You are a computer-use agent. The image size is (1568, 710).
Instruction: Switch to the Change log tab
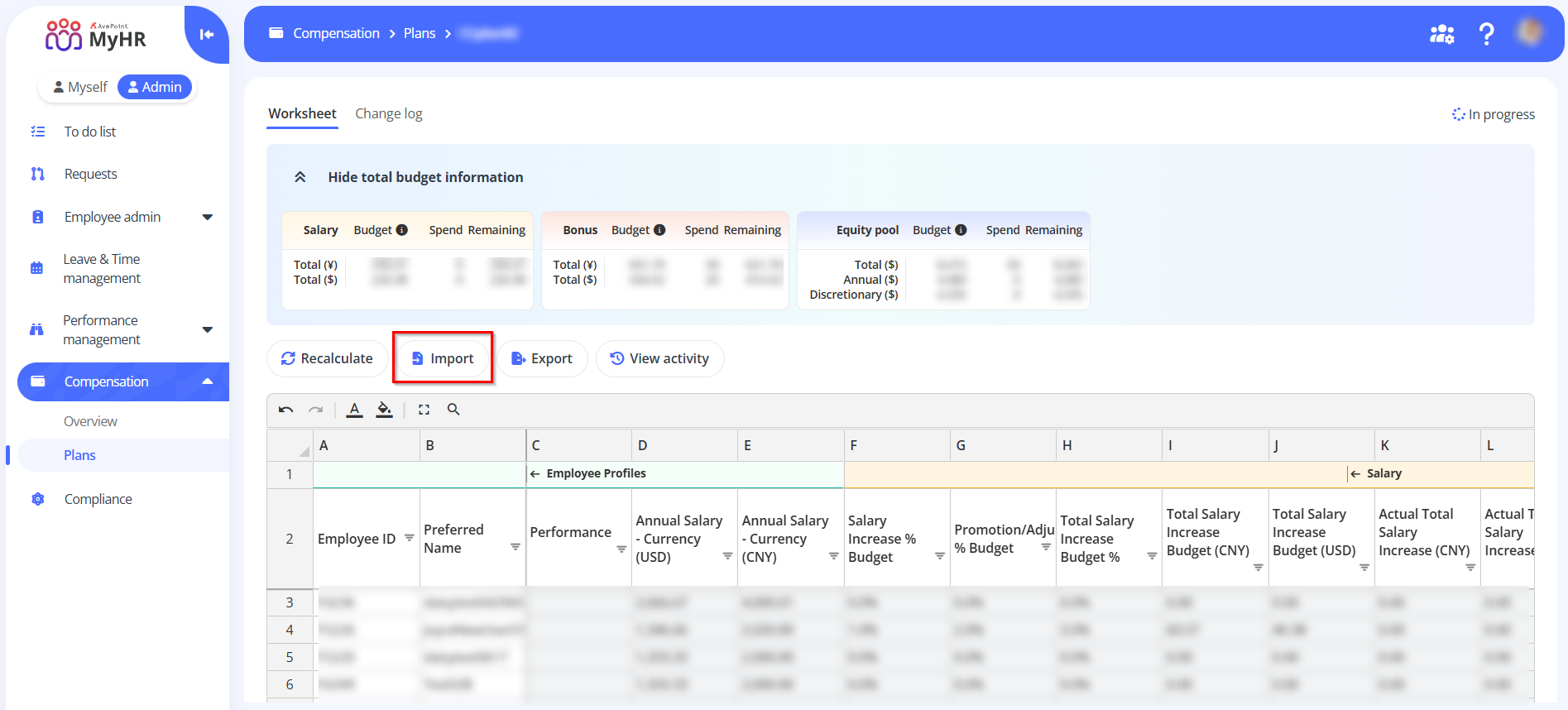(x=388, y=113)
